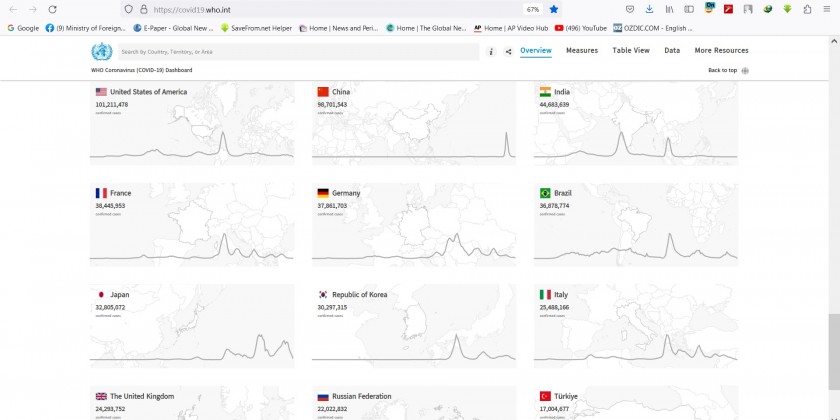
Task: Click the info icon beside search bar
Action: click(x=491, y=51)
